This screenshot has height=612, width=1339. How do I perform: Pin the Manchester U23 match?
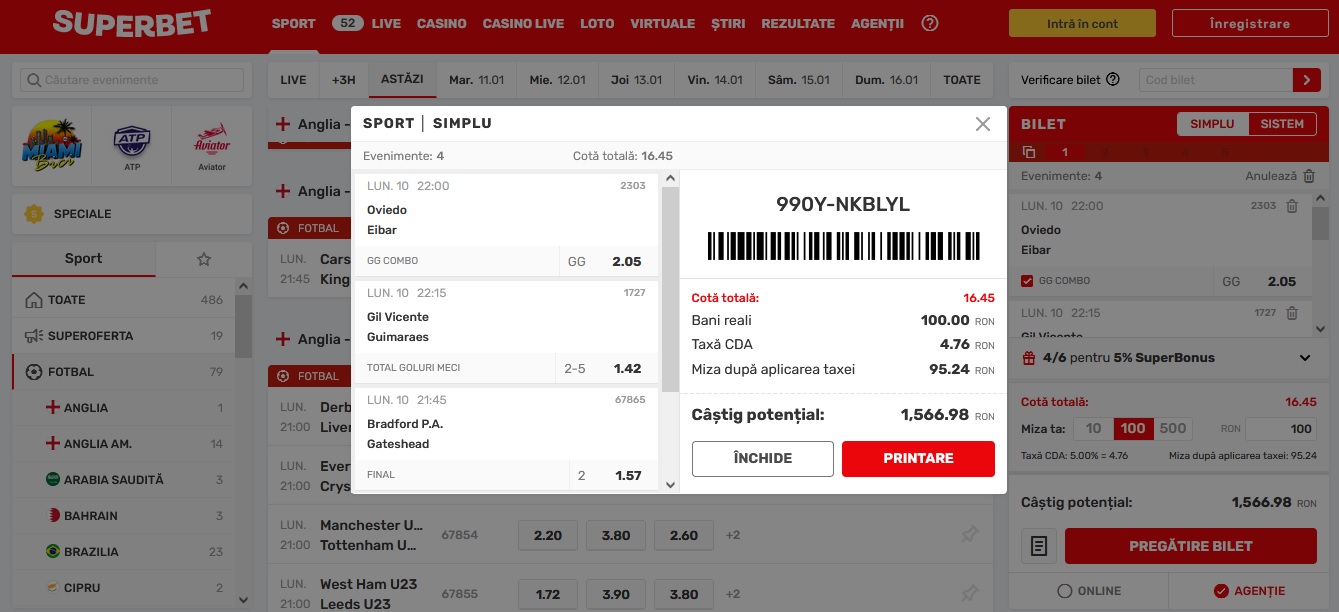coord(969,535)
